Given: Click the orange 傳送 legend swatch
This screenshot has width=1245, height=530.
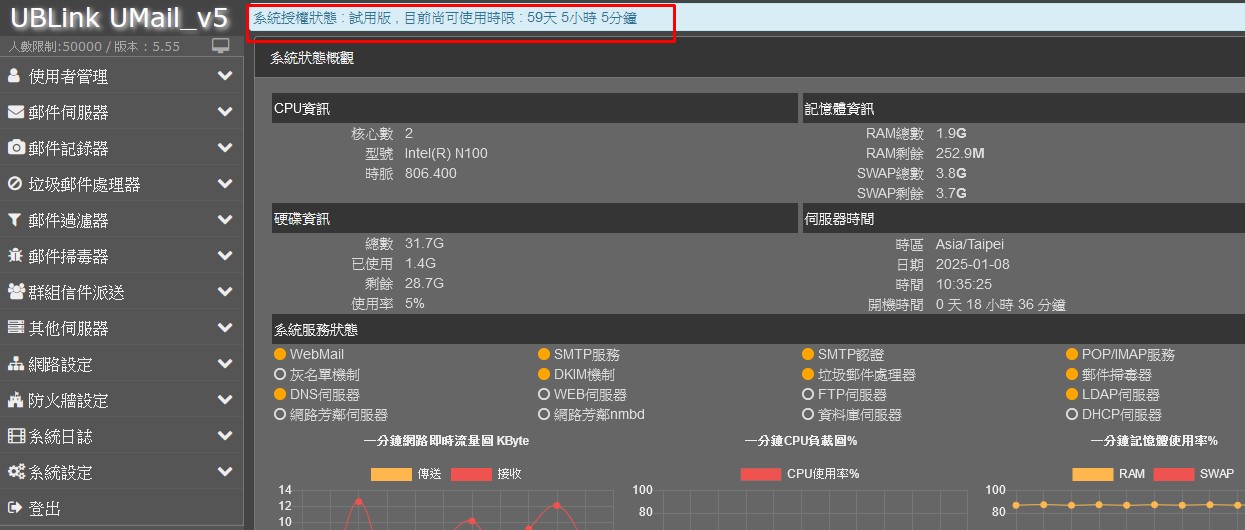Looking at the screenshot, I should (x=391, y=474).
